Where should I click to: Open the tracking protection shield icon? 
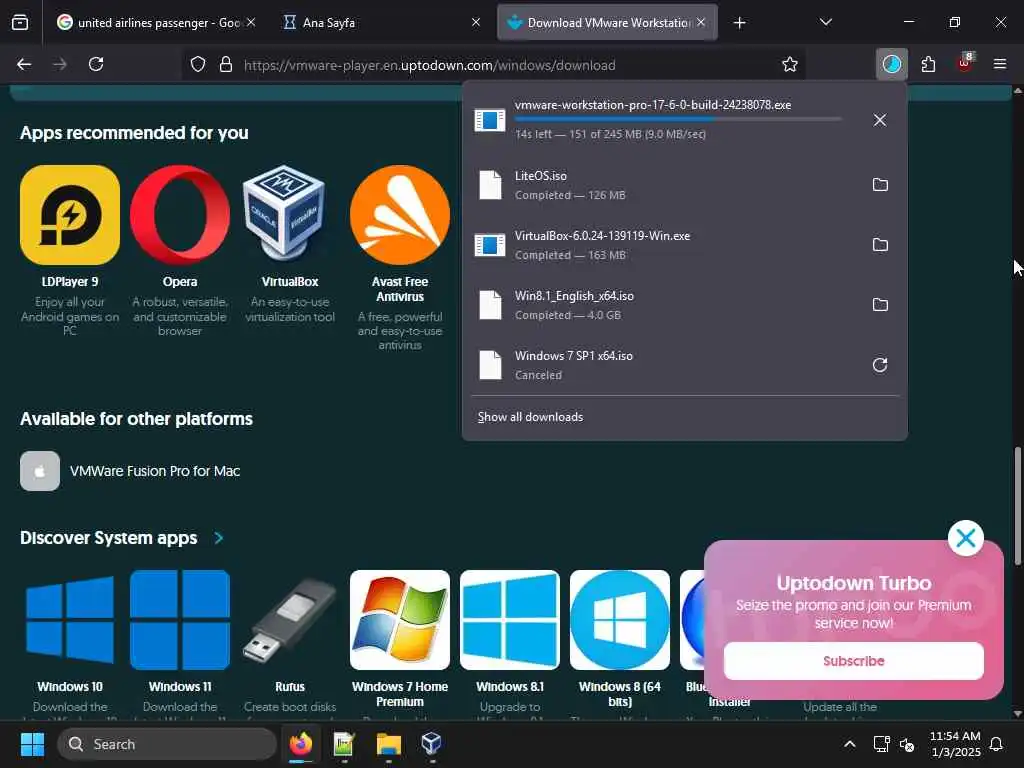198,64
